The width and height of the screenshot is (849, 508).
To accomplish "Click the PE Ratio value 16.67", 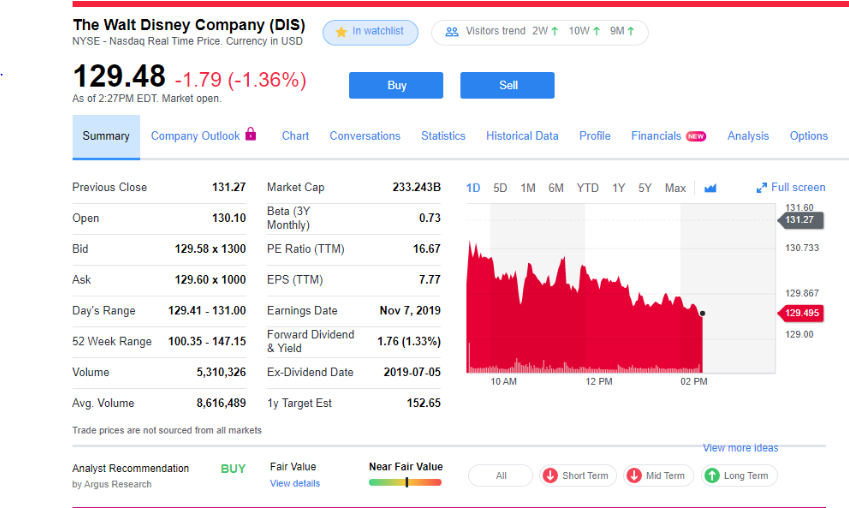I will (x=427, y=249).
